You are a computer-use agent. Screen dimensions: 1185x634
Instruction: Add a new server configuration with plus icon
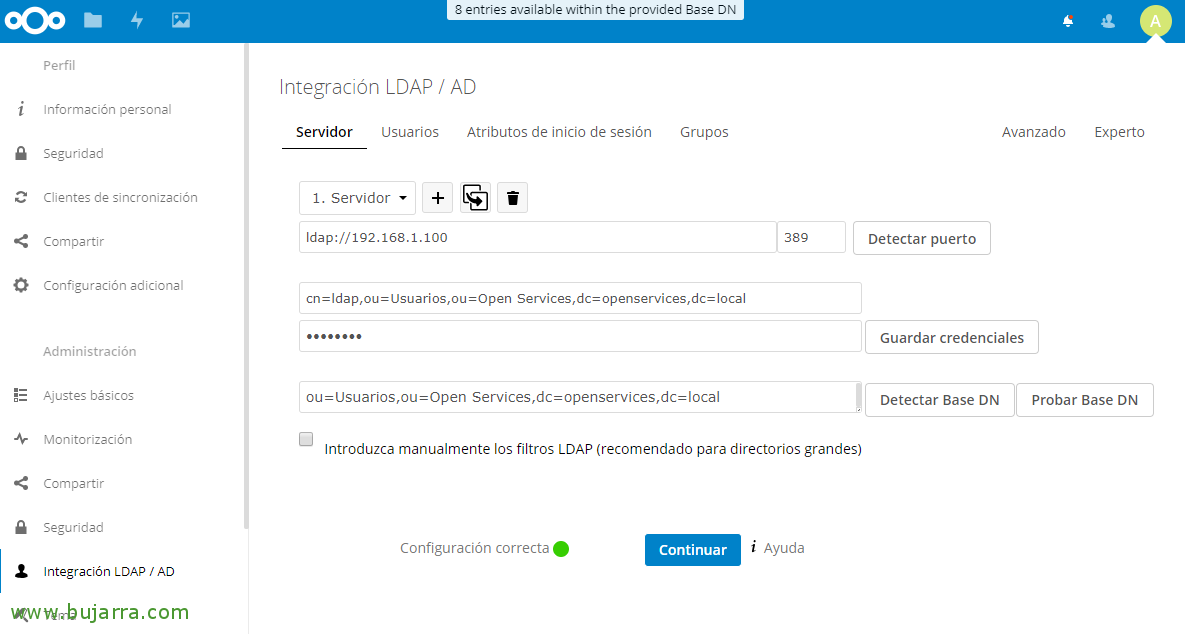pos(437,198)
